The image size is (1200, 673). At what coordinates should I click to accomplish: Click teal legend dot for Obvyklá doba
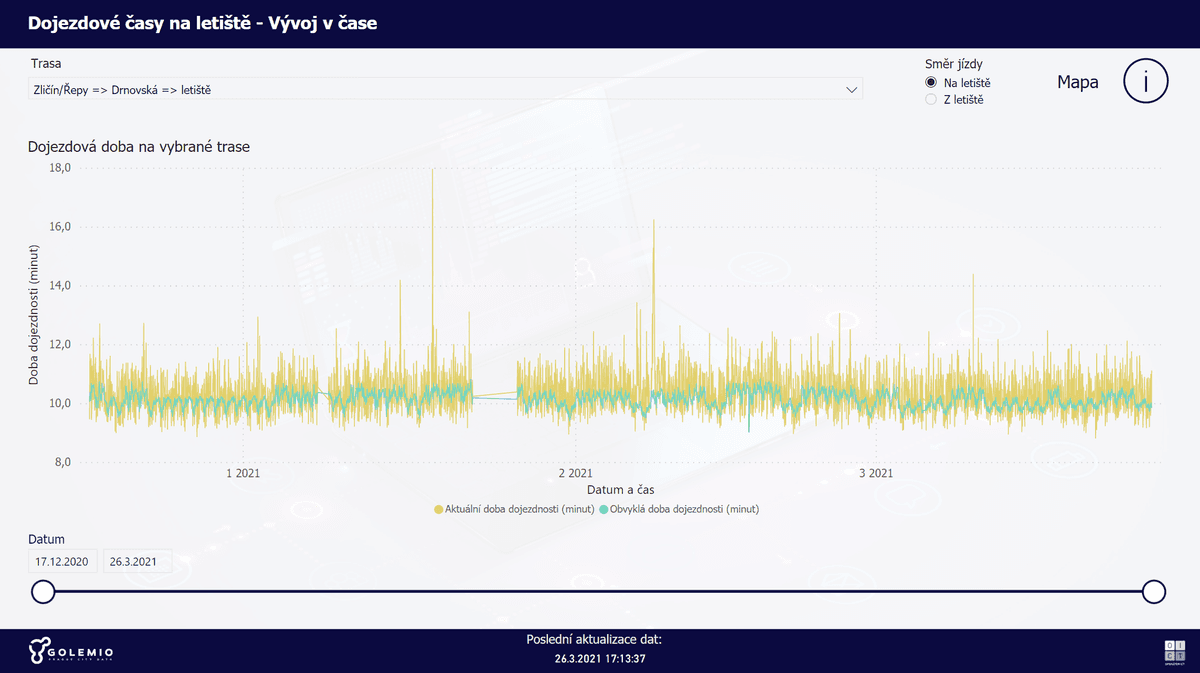603,509
